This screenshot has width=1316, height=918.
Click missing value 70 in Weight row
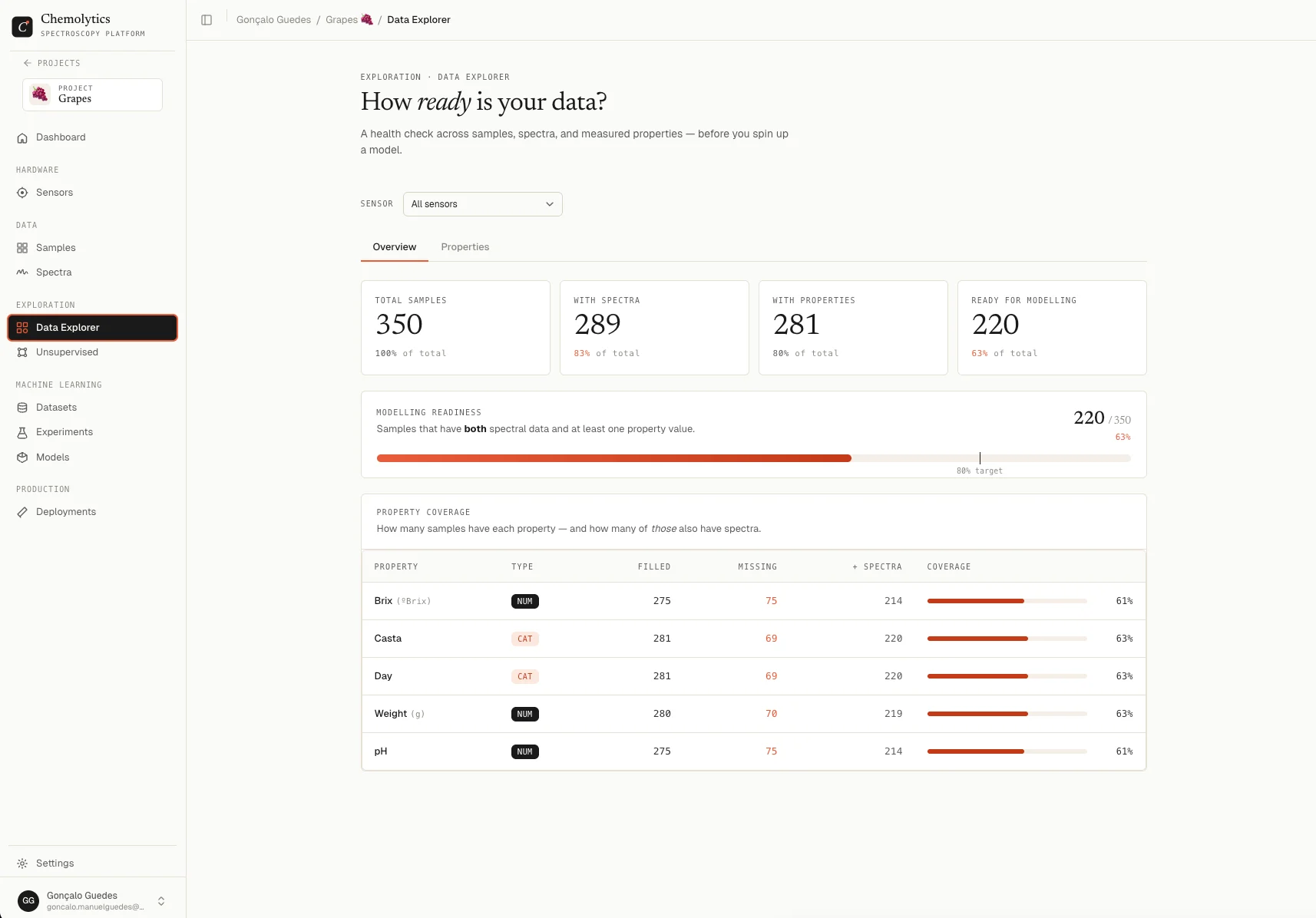771,714
